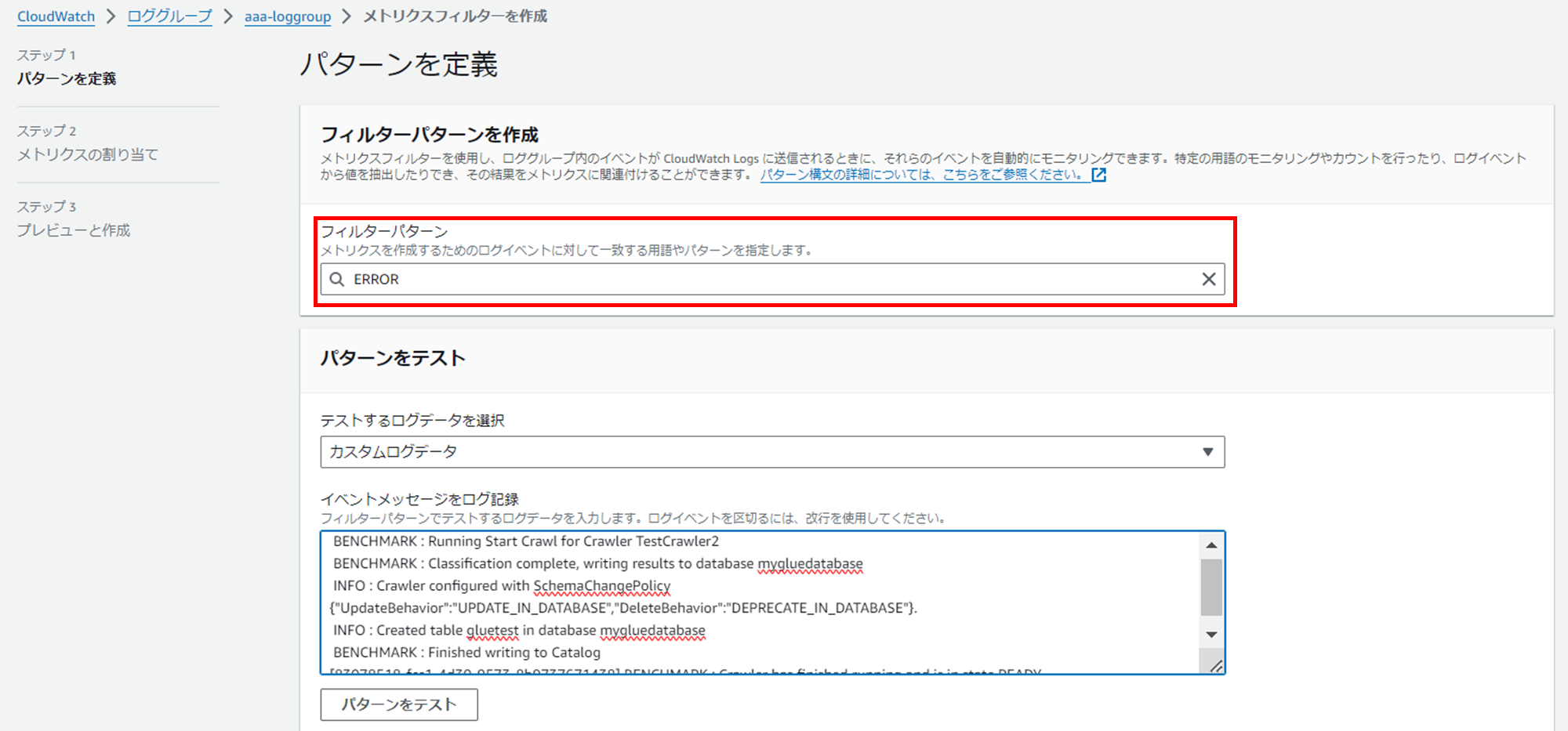Click the breadcrumb chevron after aaa-loggroup

[347, 16]
